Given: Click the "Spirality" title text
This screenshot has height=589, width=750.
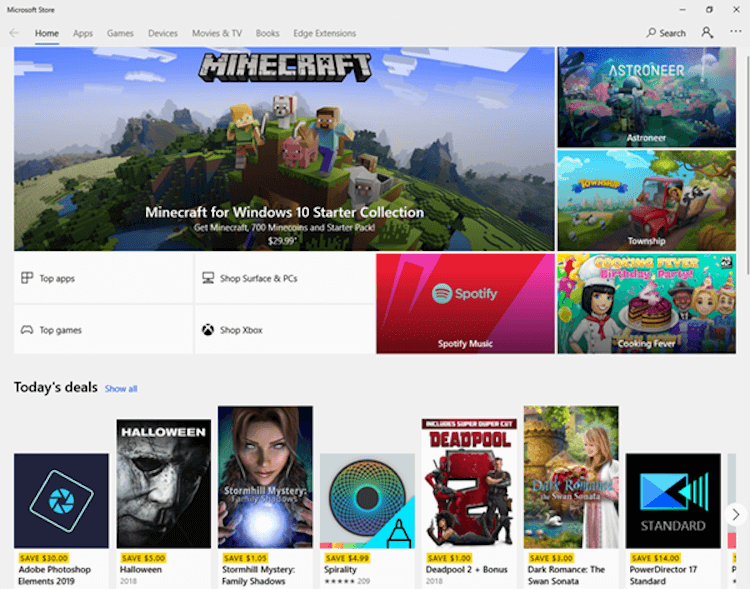Looking at the screenshot, I should pos(340,569).
